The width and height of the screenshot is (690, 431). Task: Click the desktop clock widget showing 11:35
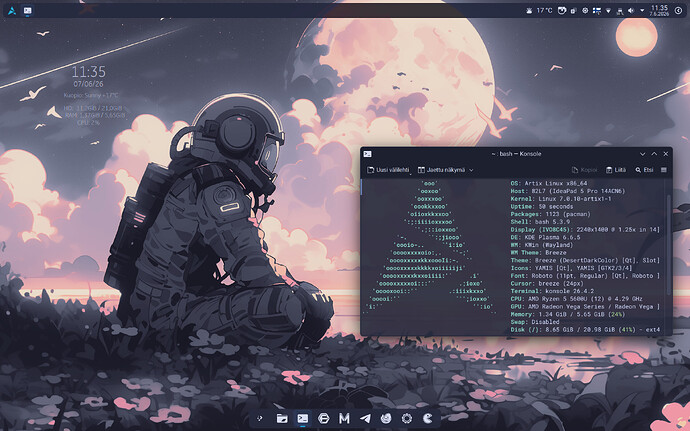pos(89,71)
